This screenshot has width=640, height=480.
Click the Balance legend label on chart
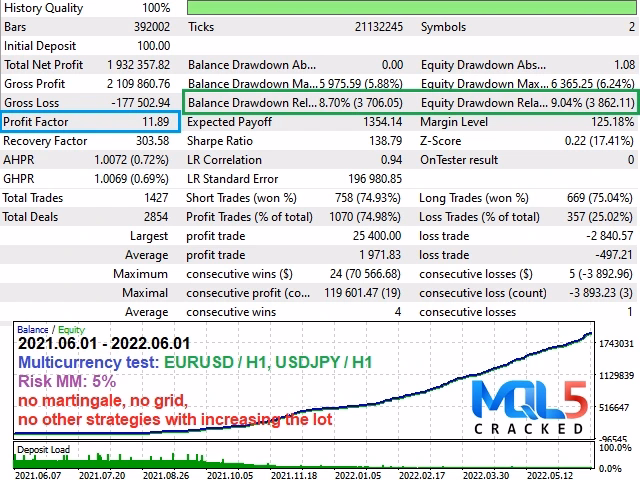[x=33, y=329]
